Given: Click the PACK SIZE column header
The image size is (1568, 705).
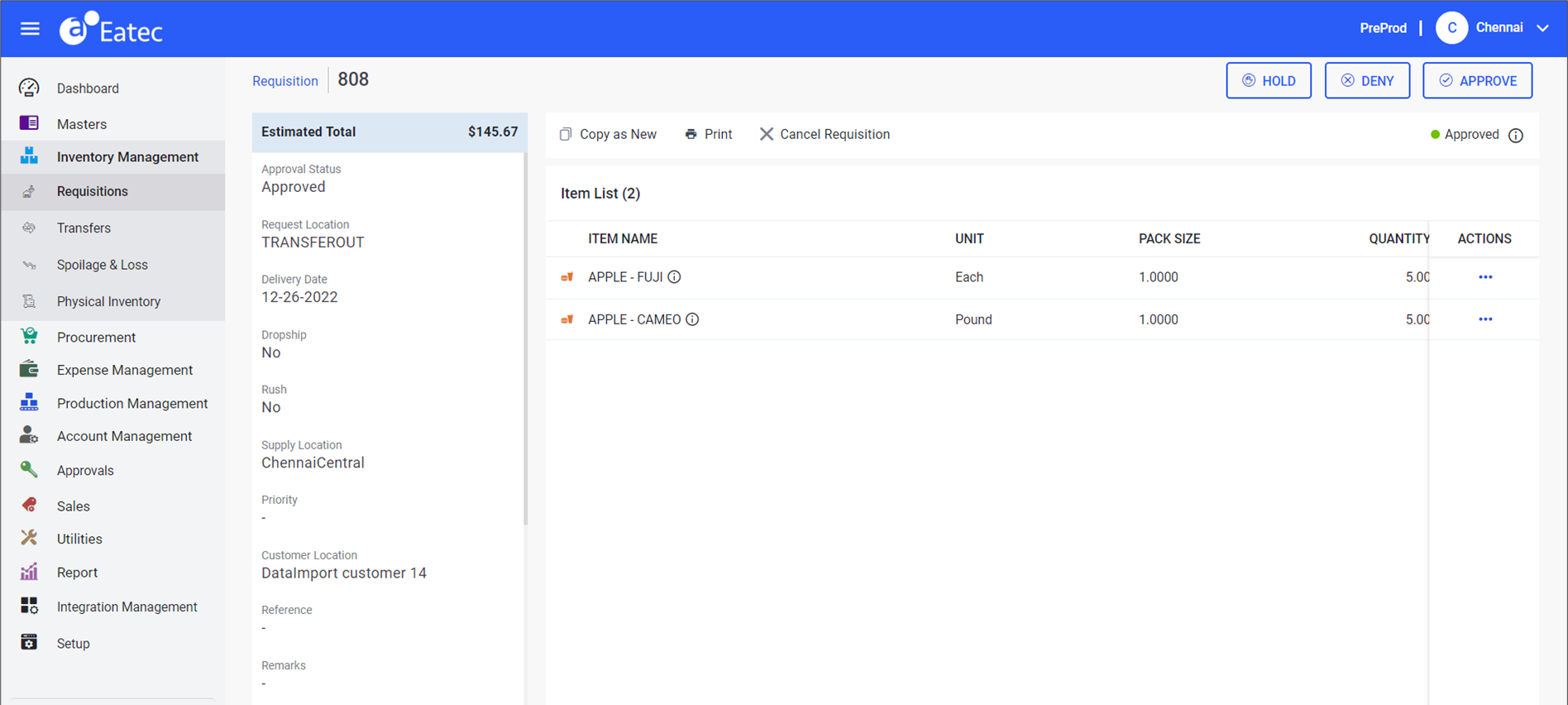Looking at the screenshot, I should click(x=1169, y=238).
